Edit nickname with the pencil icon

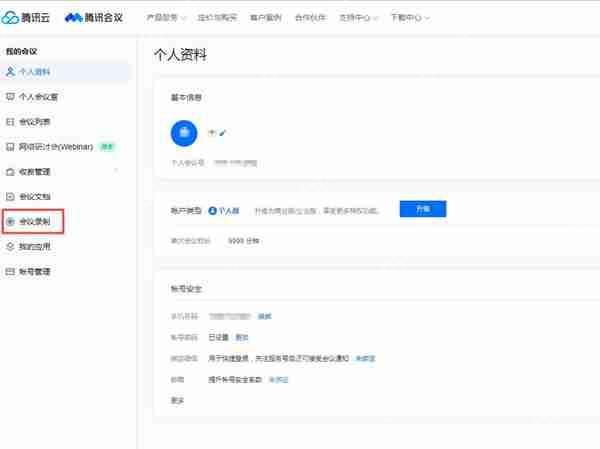223,133
